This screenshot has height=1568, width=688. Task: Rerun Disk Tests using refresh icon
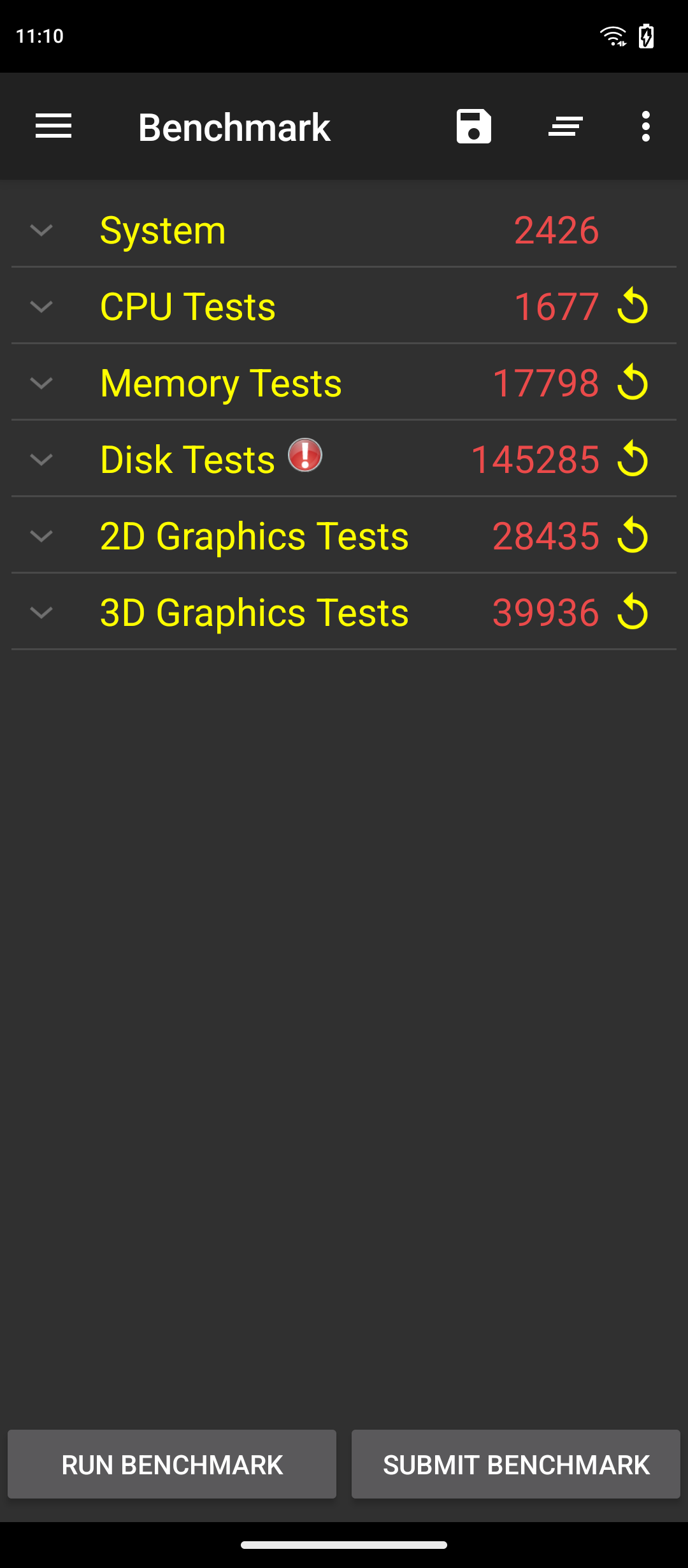(633, 459)
